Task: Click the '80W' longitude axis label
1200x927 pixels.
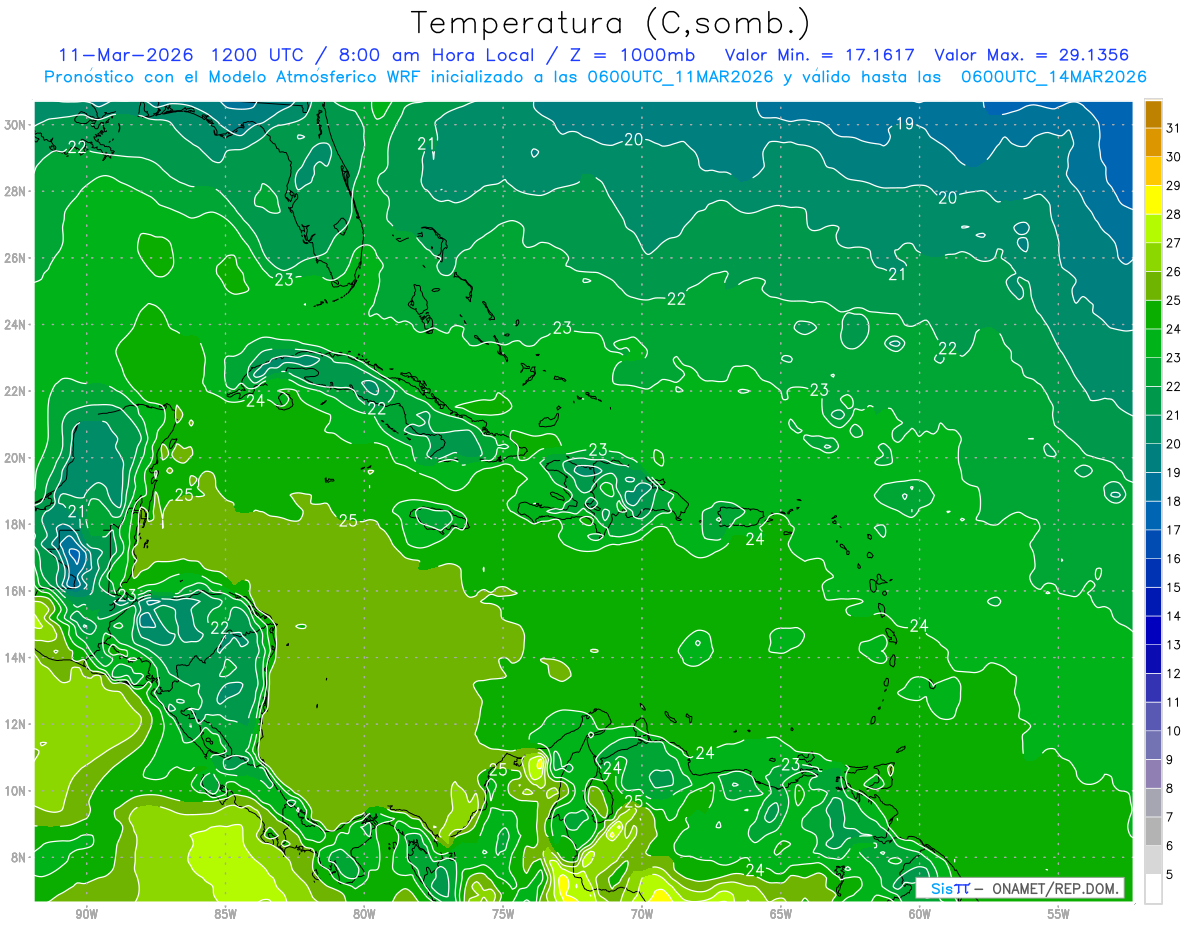Action: click(x=364, y=914)
